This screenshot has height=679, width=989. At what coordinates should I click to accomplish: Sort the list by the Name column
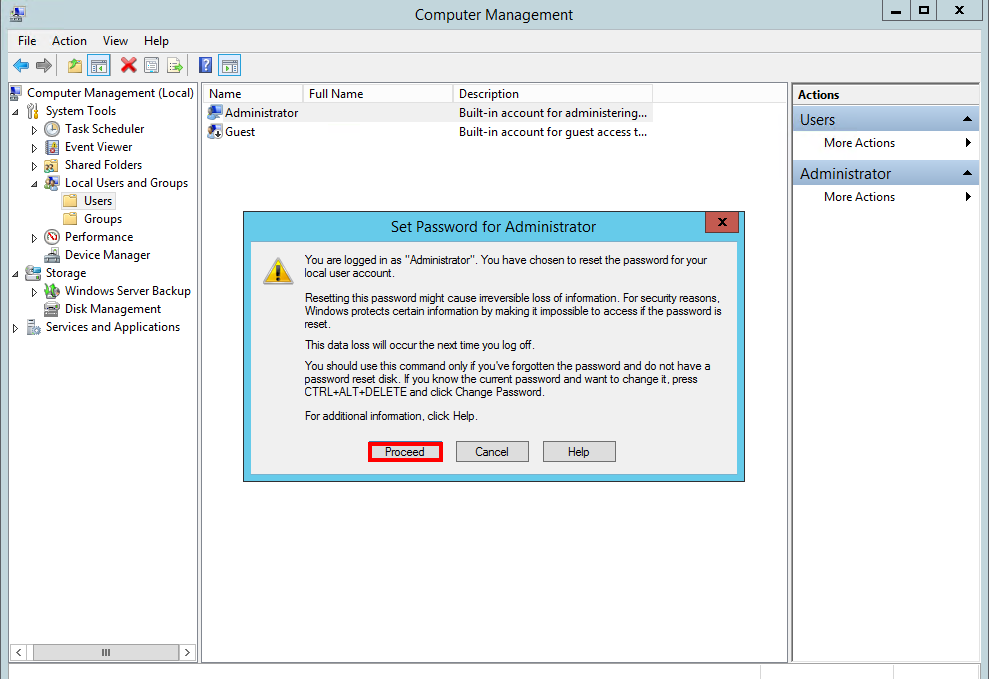coord(253,94)
